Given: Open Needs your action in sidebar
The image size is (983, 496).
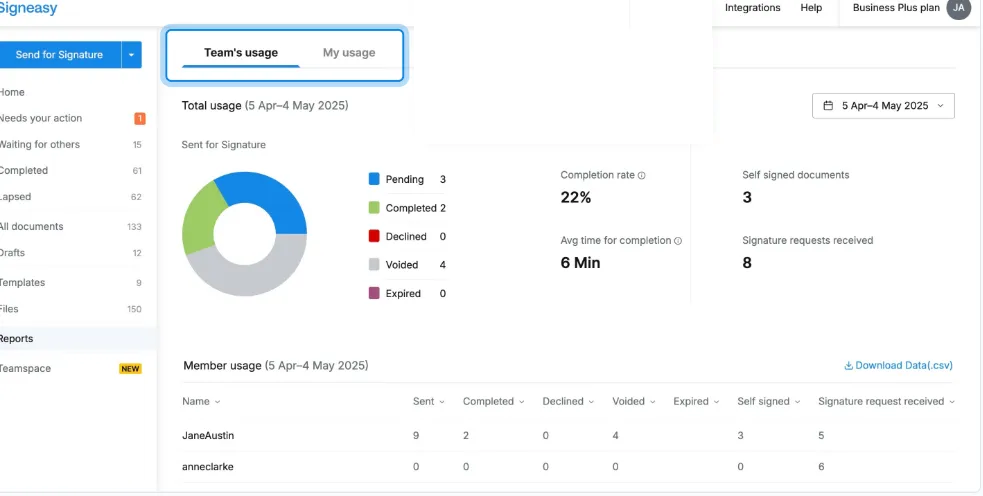Looking at the screenshot, I should [41, 119].
